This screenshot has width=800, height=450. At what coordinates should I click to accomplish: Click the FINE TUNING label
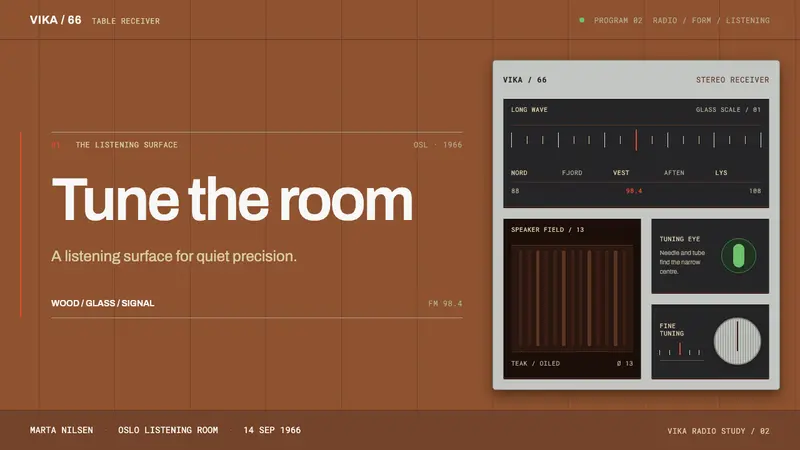pos(671,330)
